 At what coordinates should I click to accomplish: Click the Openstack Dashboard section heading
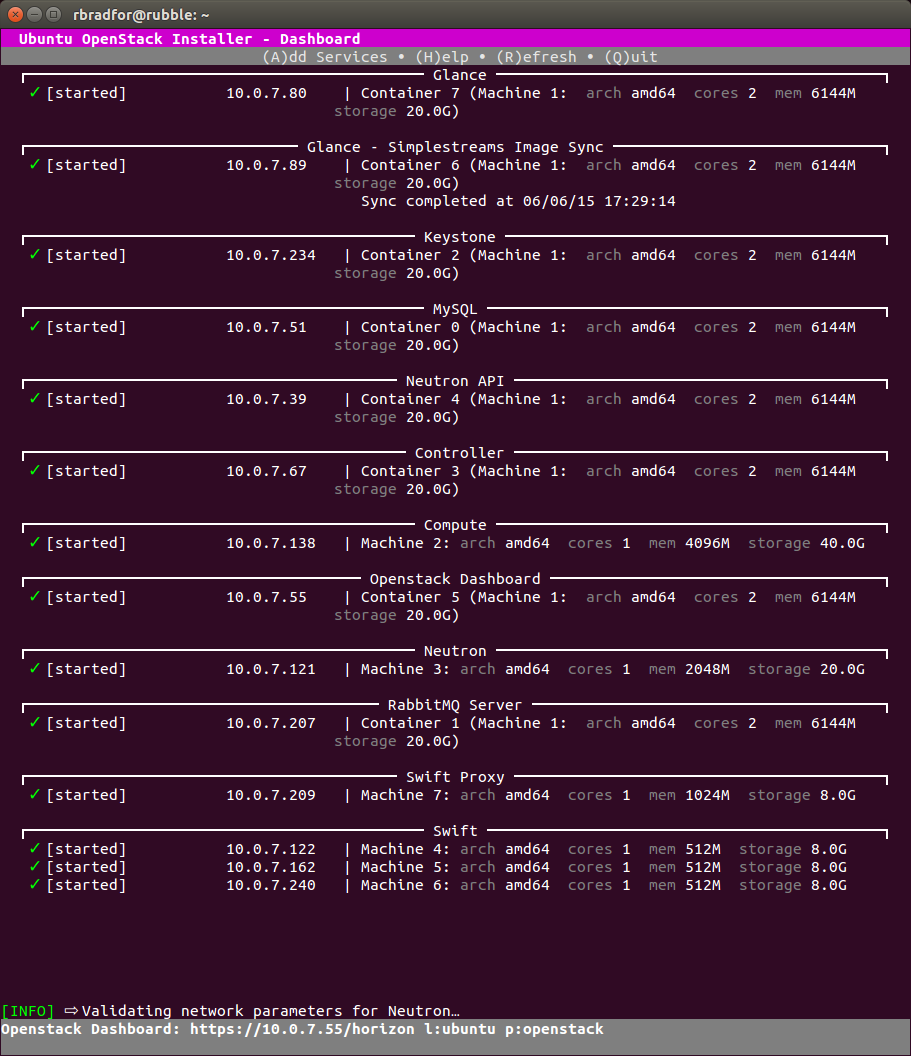[x=455, y=579]
